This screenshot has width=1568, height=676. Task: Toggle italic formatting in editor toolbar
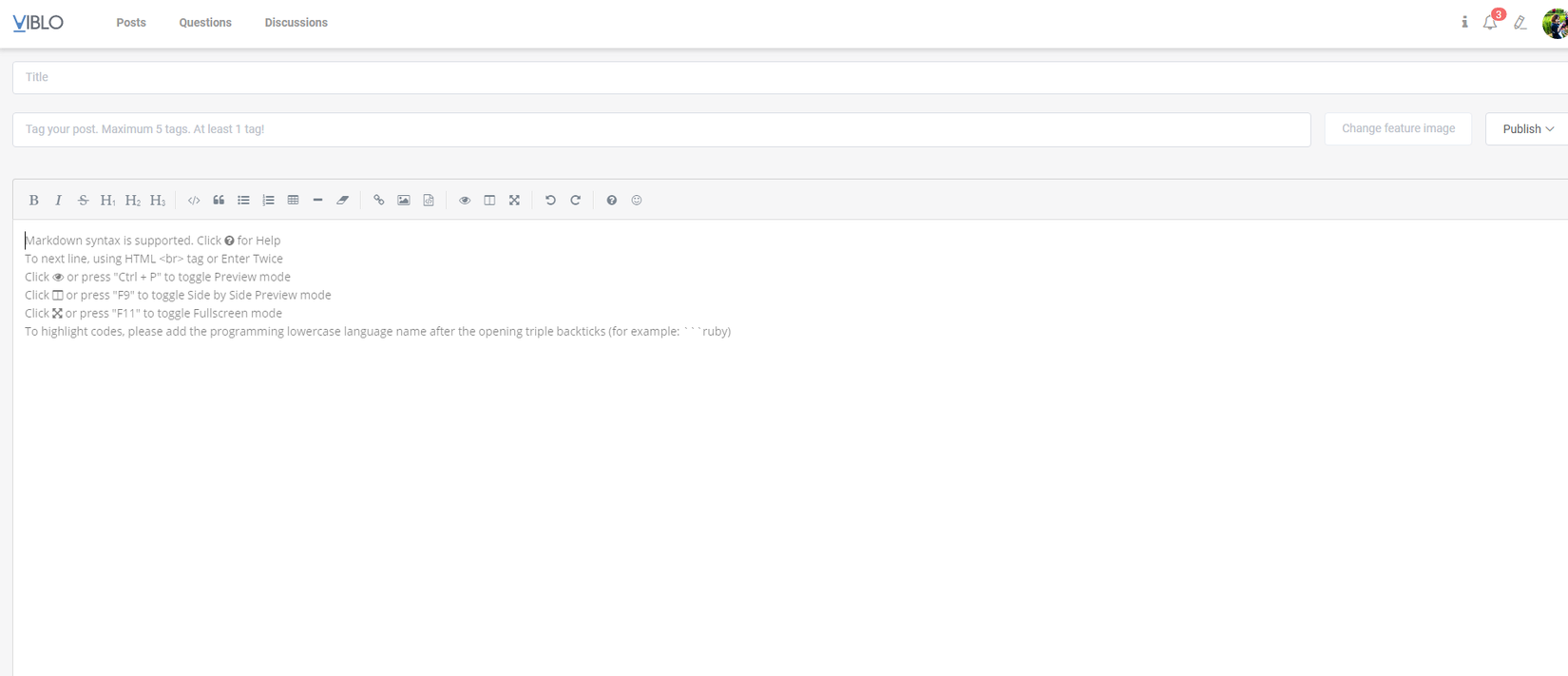pos(58,201)
